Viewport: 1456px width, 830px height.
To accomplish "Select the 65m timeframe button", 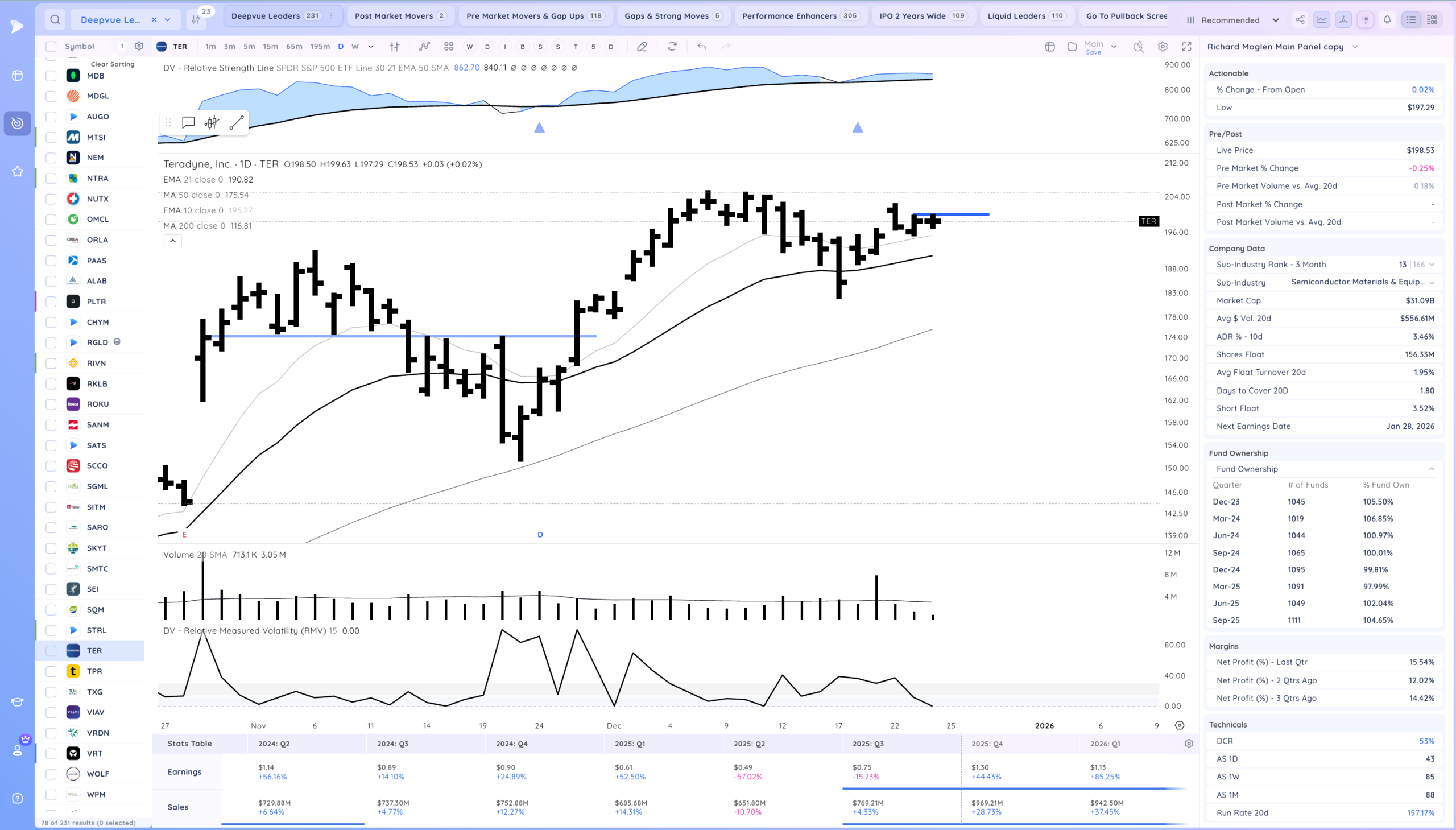I will click(x=294, y=47).
